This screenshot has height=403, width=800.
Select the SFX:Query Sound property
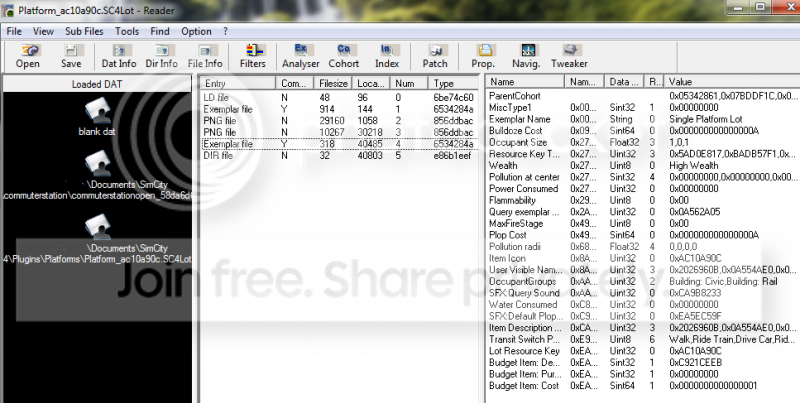[x=643, y=293]
